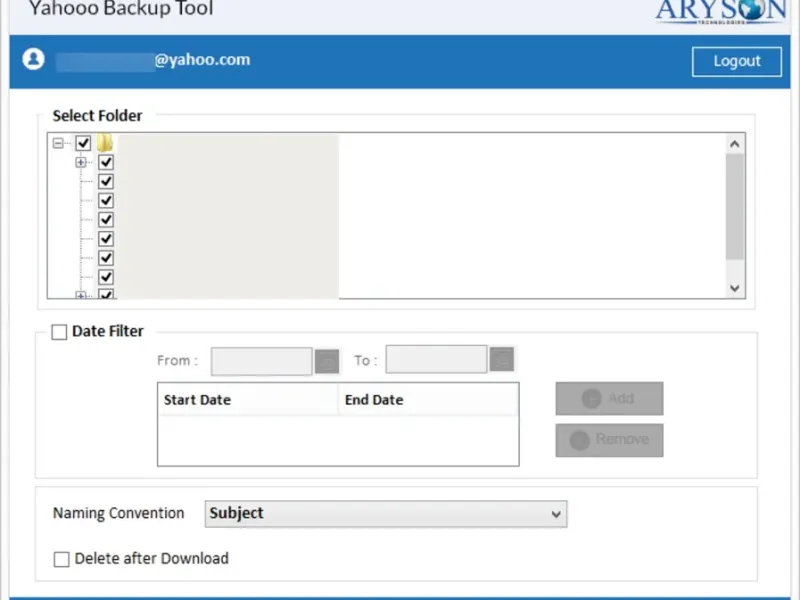Click the folder list scroll up arrow
The height and width of the screenshot is (600, 800).
pyautogui.click(x=735, y=144)
